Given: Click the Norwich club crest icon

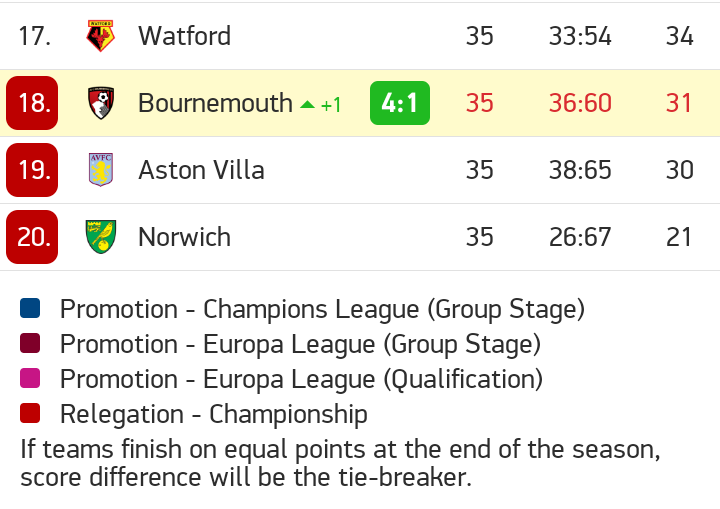Looking at the screenshot, I should pyautogui.click(x=100, y=237).
